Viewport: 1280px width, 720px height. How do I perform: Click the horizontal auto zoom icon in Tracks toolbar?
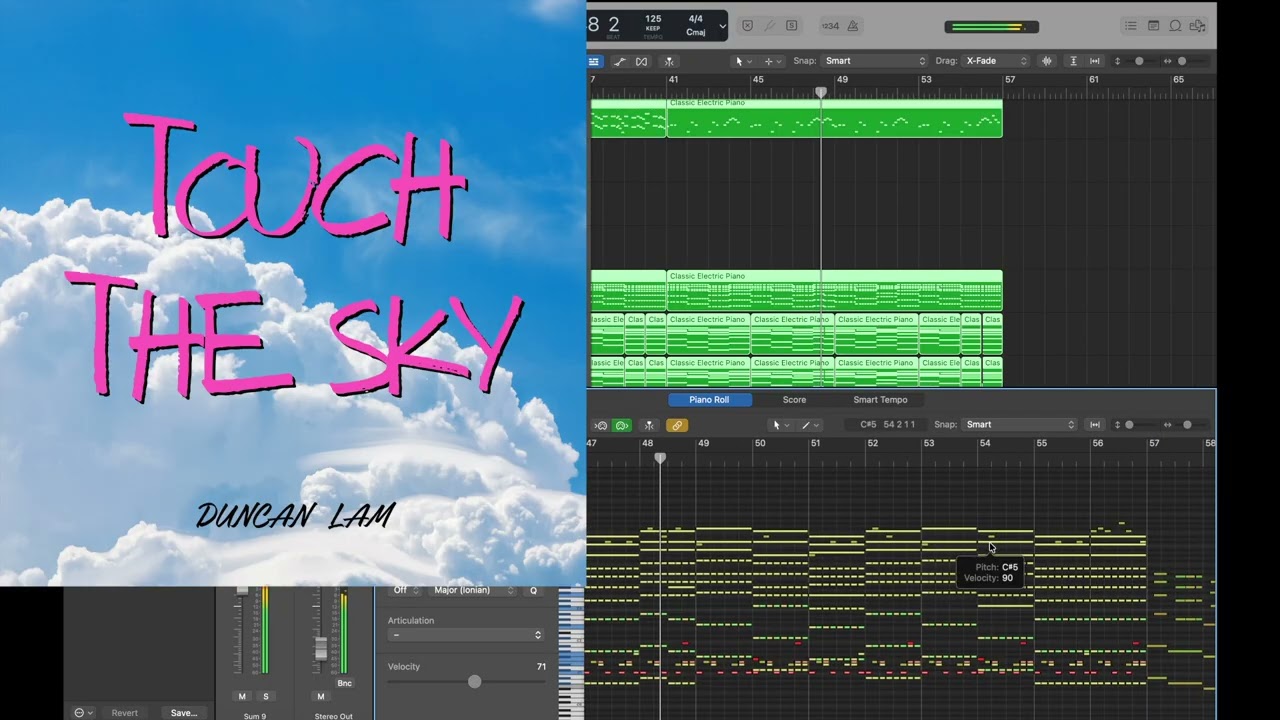pyautogui.click(x=1095, y=61)
